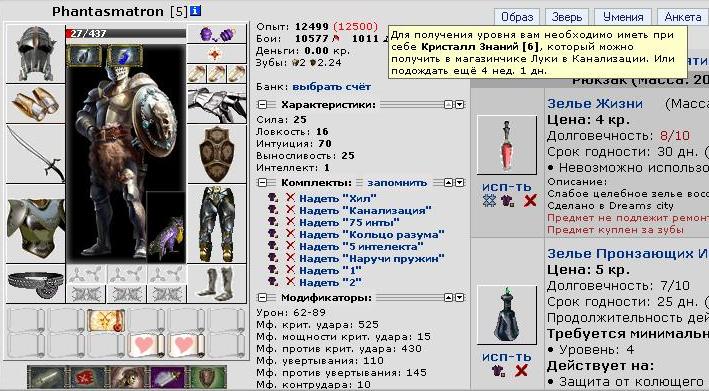This screenshot has width=709, height=391.
Task: Click the red Зелье Жизни potion image
Action: [x=507, y=145]
